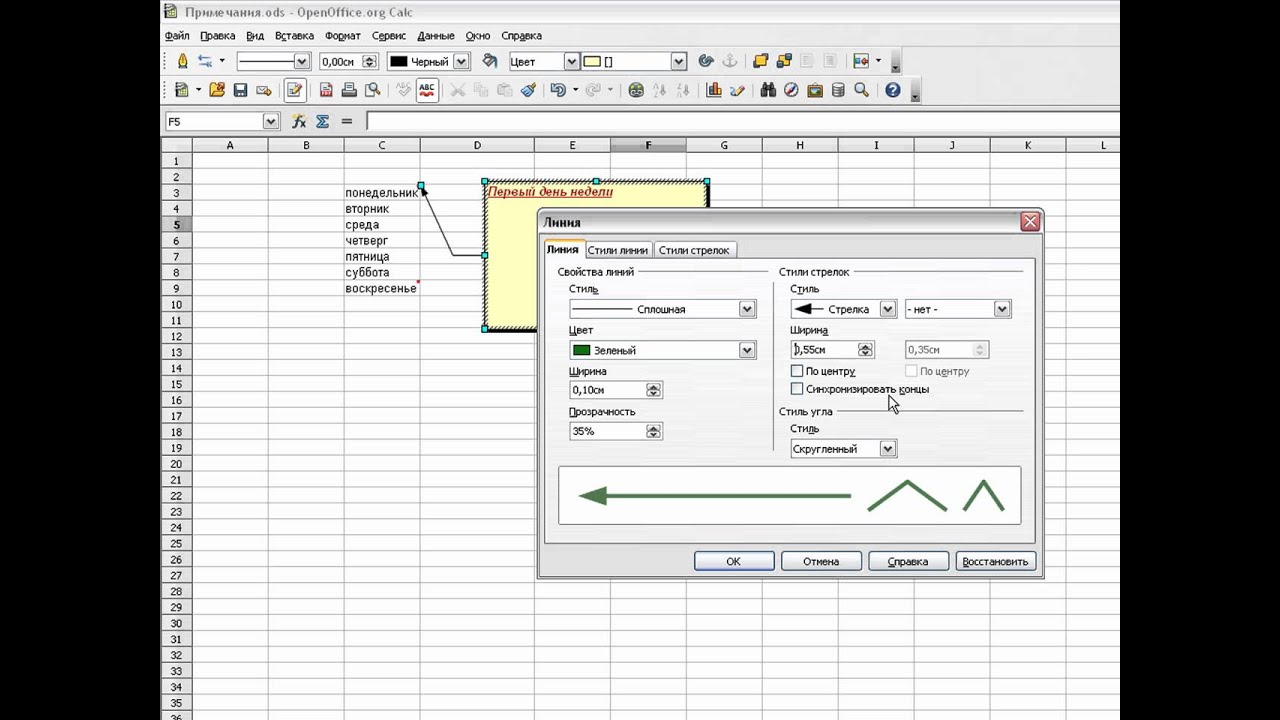Check the enabled 'По центру' checkbox
1280x720 pixels.
(x=797, y=371)
